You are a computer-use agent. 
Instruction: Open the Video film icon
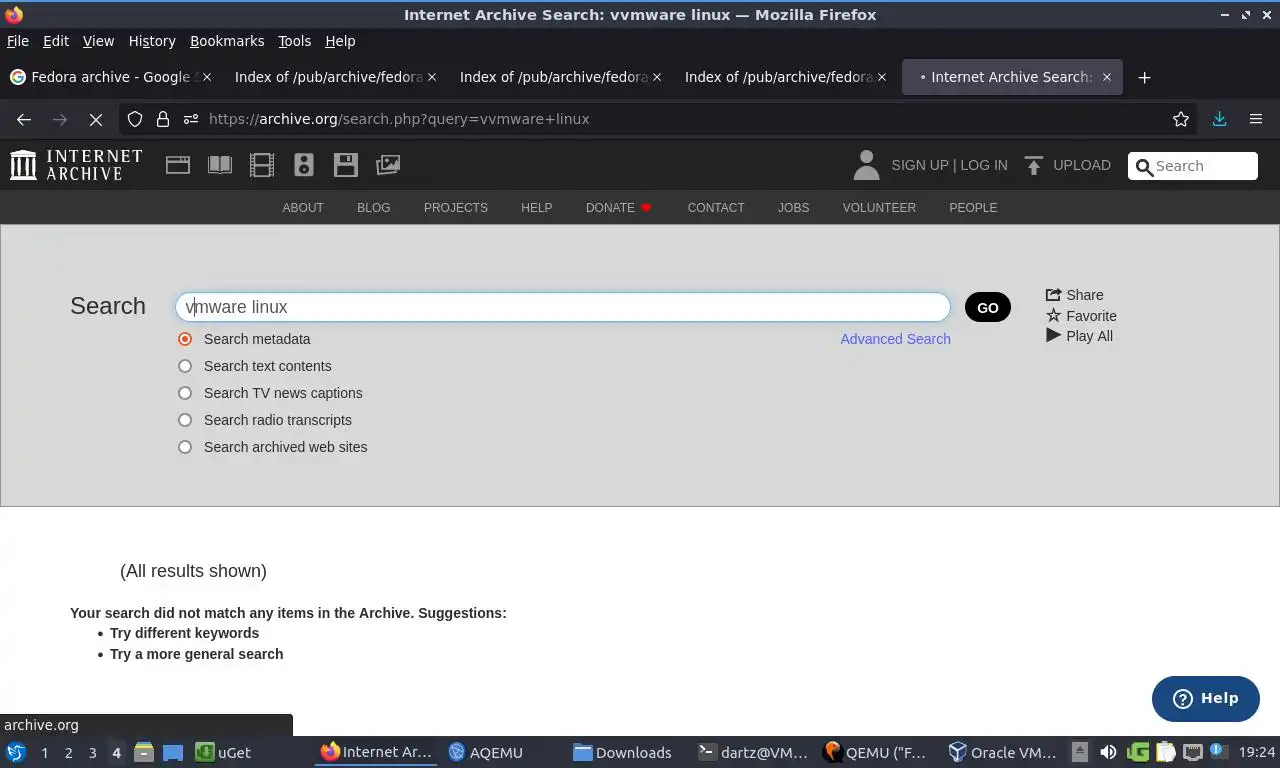point(262,165)
